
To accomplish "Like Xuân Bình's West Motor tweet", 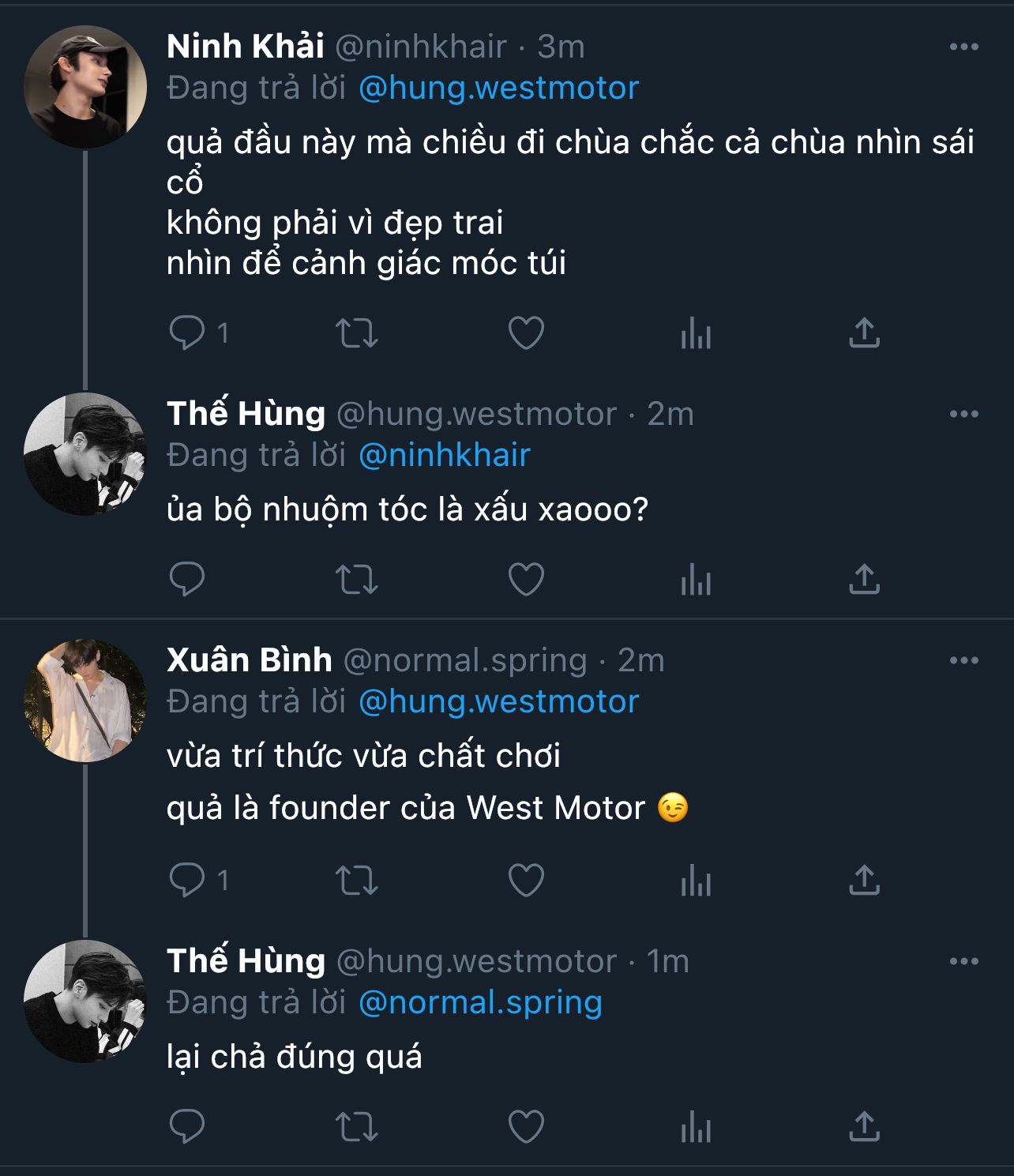I will pyautogui.click(x=526, y=880).
